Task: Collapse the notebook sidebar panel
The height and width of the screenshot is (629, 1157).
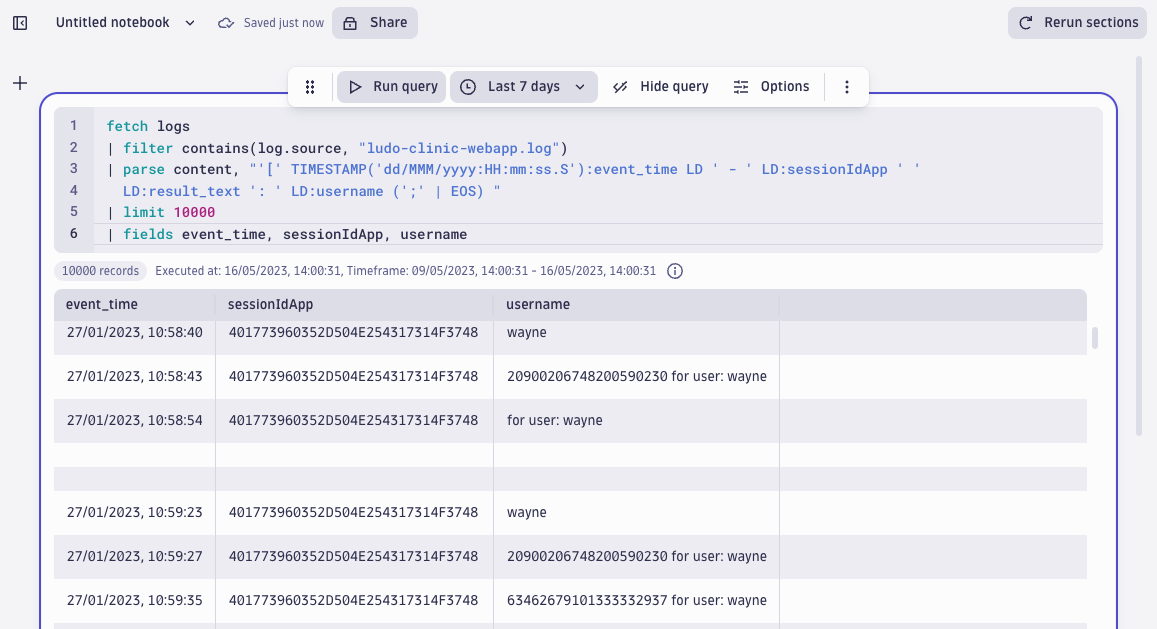Action: coord(19,22)
